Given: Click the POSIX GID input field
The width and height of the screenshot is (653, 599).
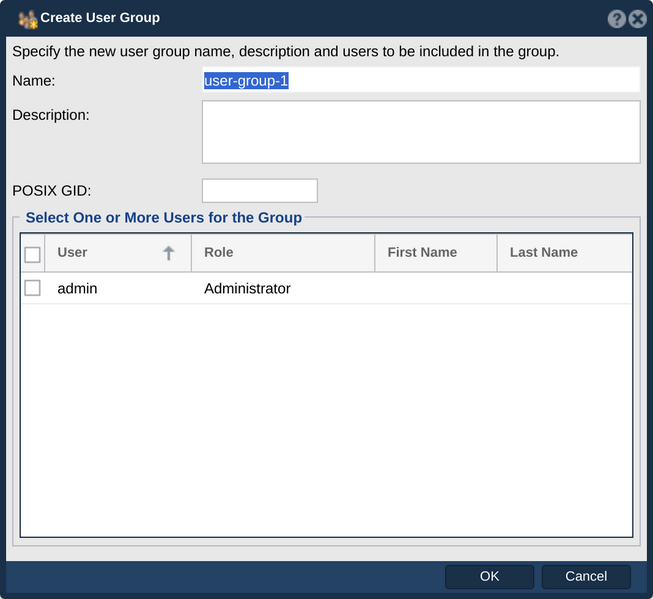Looking at the screenshot, I should 259,191.
